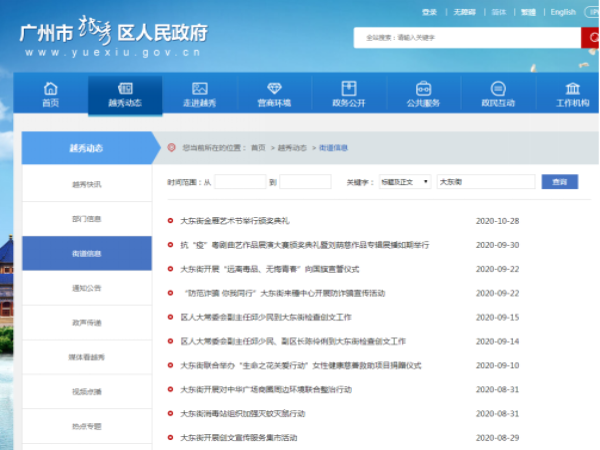This screenshot has width=600, height=450.
Task: Select 通知公告 in the left sidebar
Action: 86,288
